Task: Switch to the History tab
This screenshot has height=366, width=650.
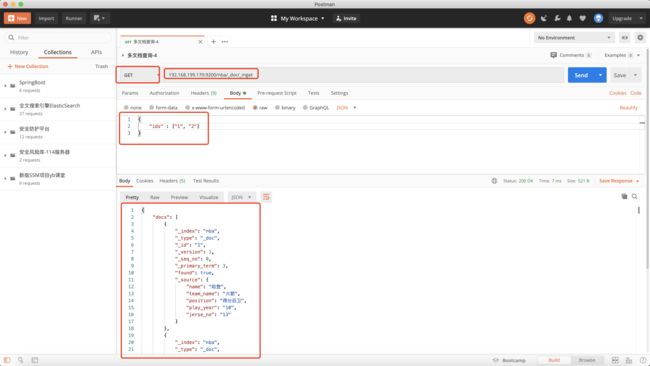Action: [19, 52]
